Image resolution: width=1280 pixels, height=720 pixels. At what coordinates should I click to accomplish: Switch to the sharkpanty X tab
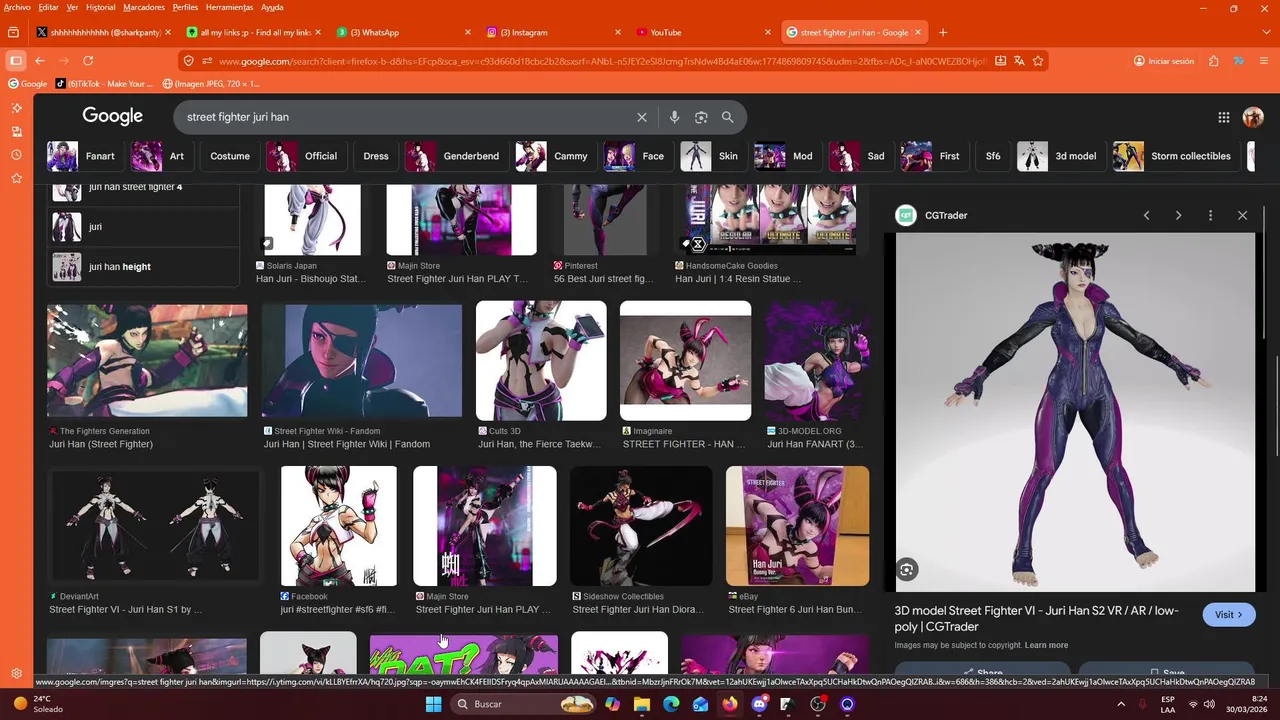click(x=104, y=32)
